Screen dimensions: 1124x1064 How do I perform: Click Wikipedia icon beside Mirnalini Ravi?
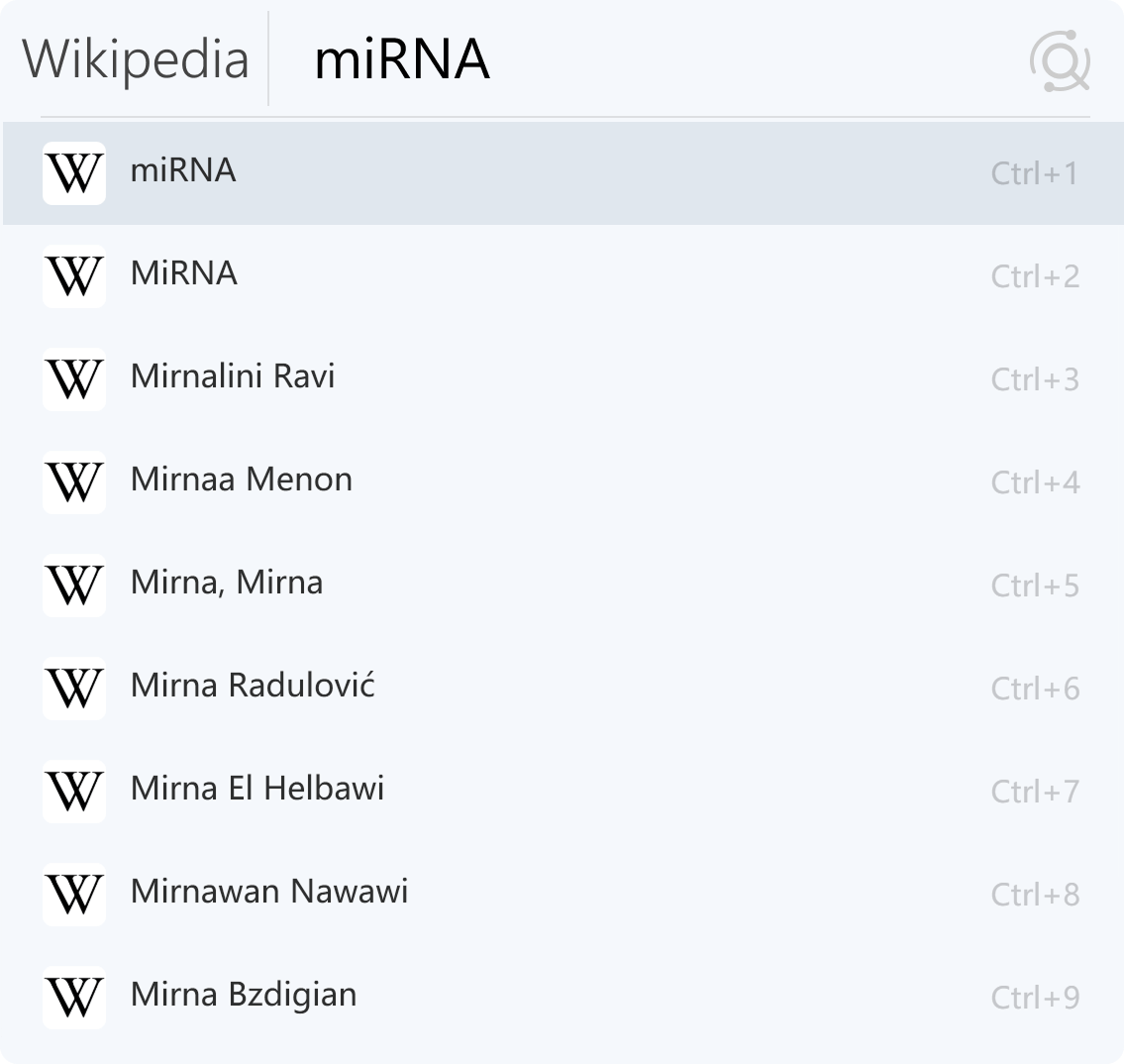pyautogui.click(x=74, y=379)
